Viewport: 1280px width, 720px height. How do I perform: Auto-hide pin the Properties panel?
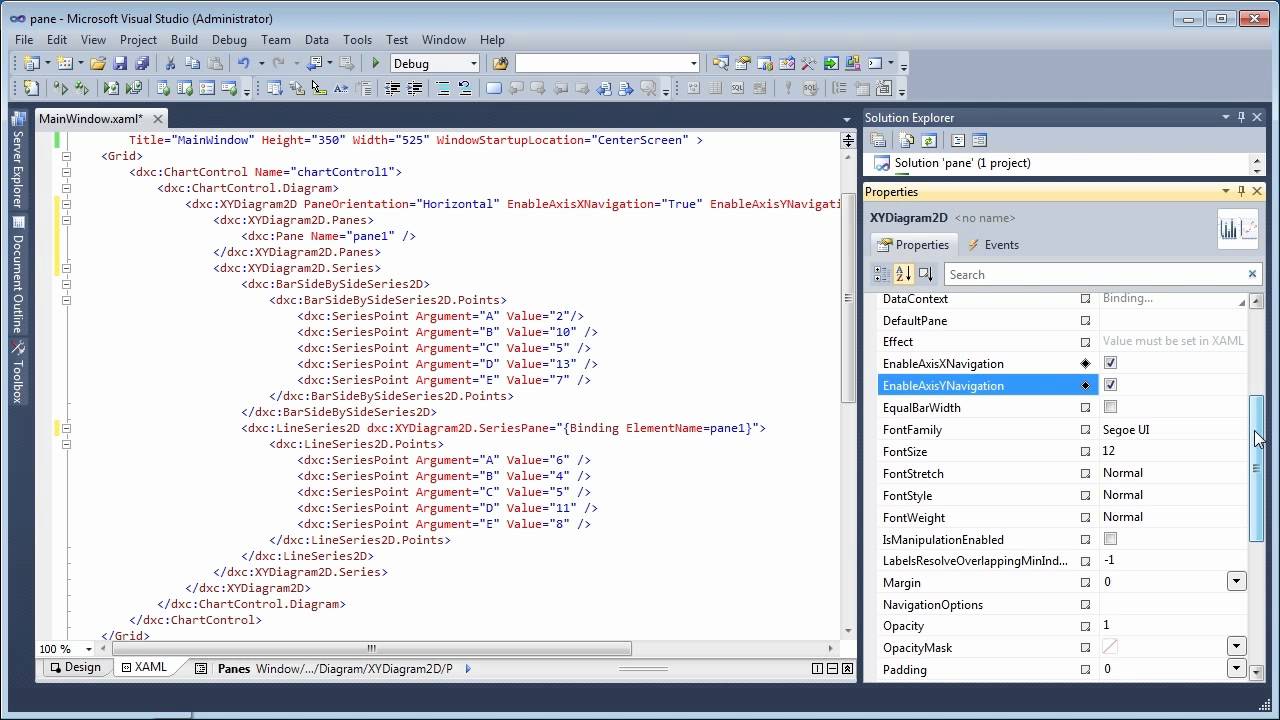pos(1241,191)
